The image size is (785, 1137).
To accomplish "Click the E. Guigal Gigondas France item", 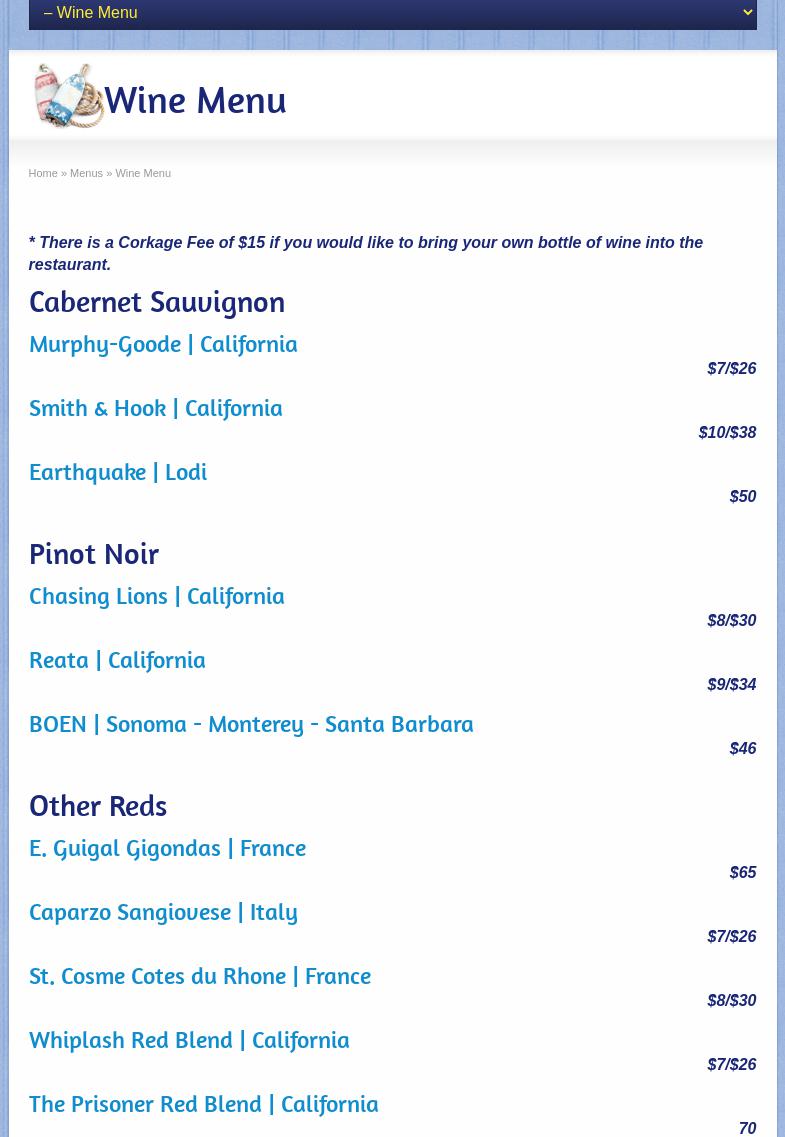I will [x=167, y=848].
